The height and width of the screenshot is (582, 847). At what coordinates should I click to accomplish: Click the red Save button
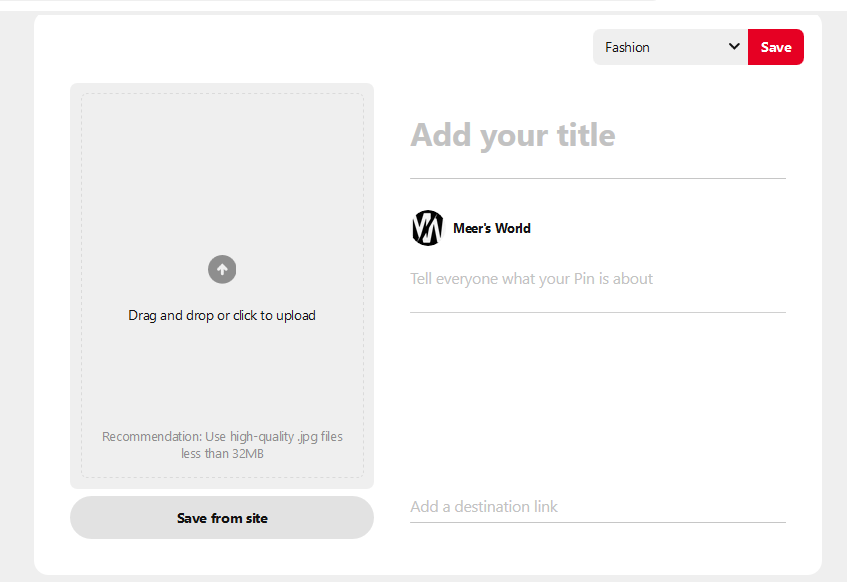(776, 46)
